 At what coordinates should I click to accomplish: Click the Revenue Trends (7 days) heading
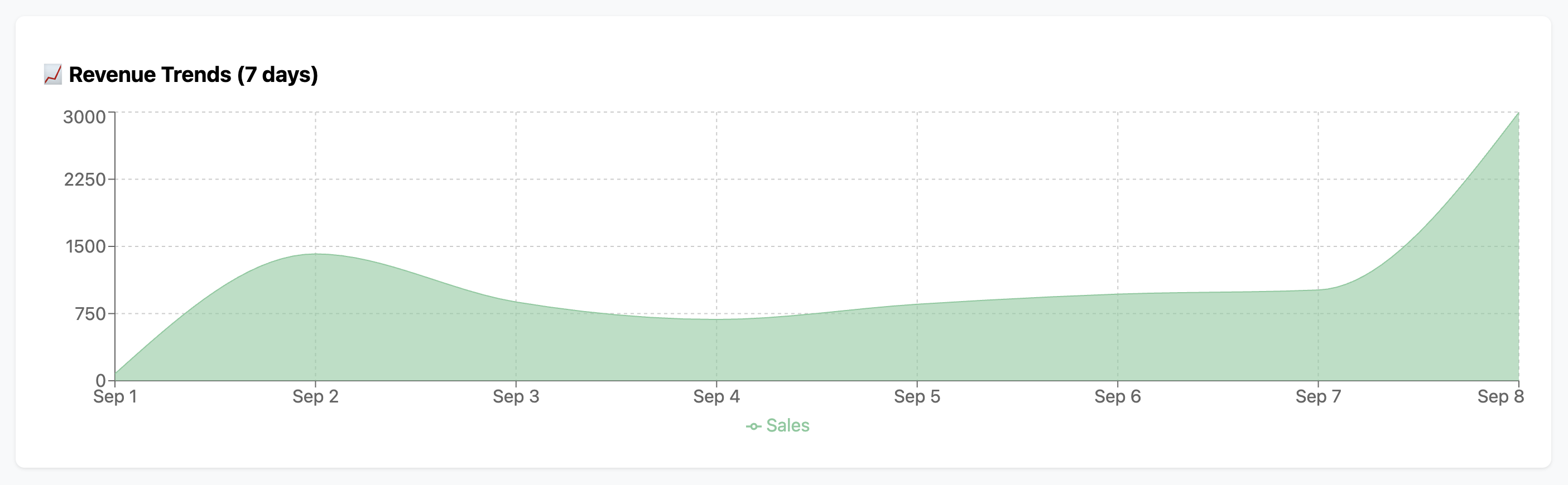click(x=193, y=75)
